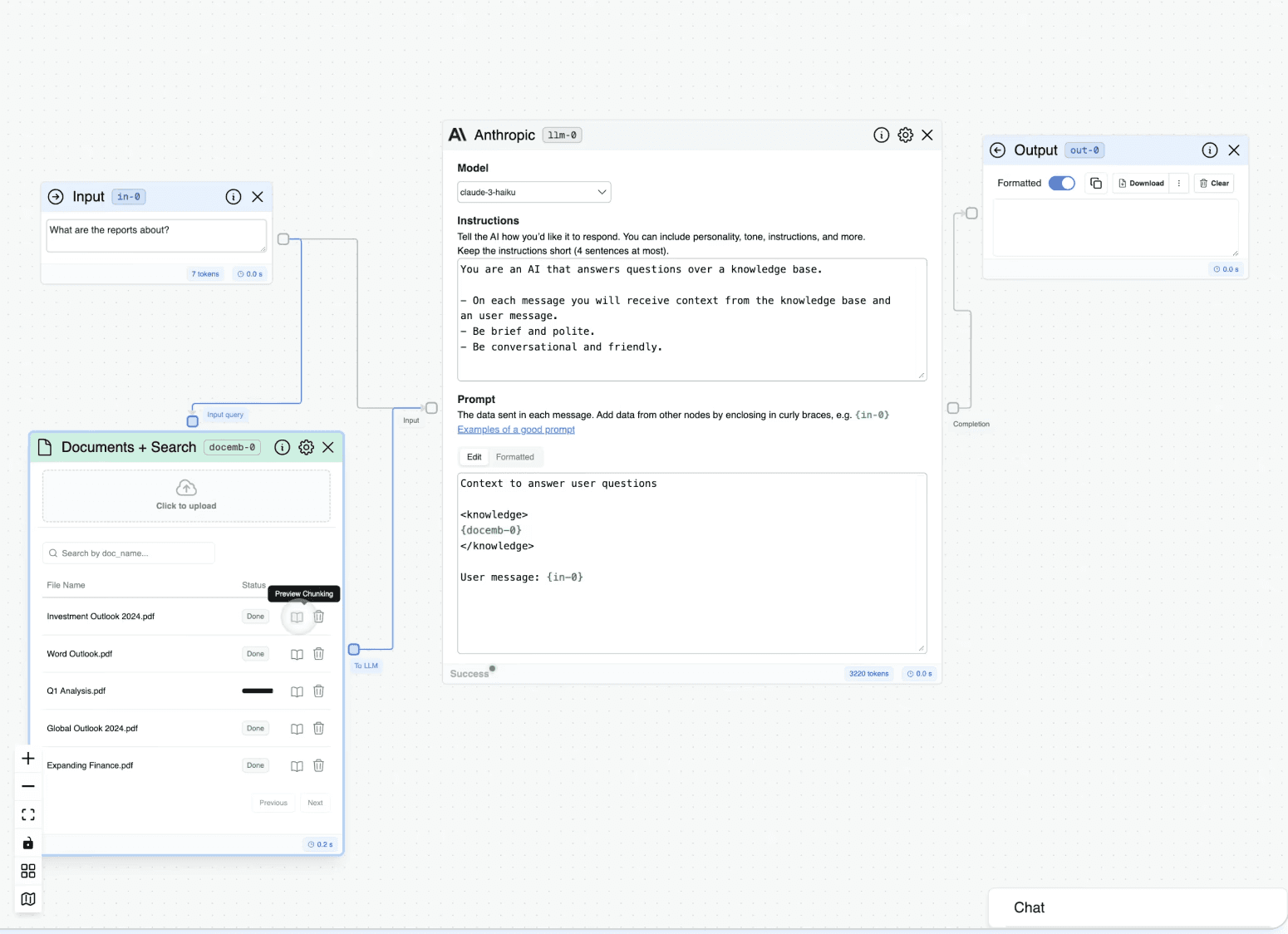Viewport: 1288px width, 934px height.
Task: Click the Input query connection handle
Action: (x=193, y=421)
